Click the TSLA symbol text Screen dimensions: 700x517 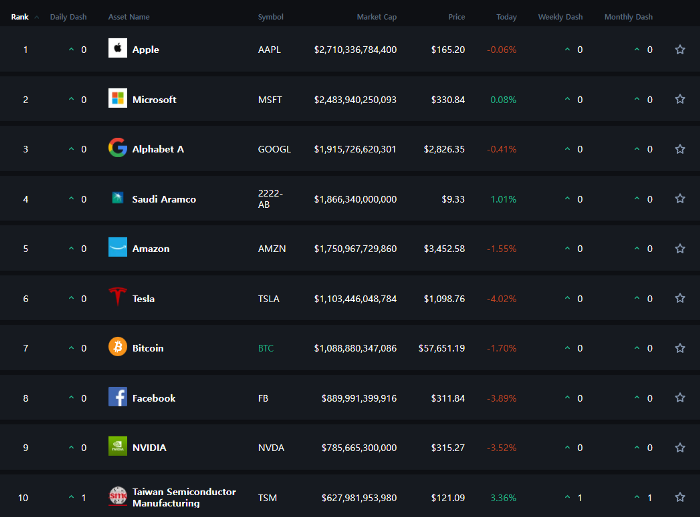pyautogui.click(x=268, y=299)
